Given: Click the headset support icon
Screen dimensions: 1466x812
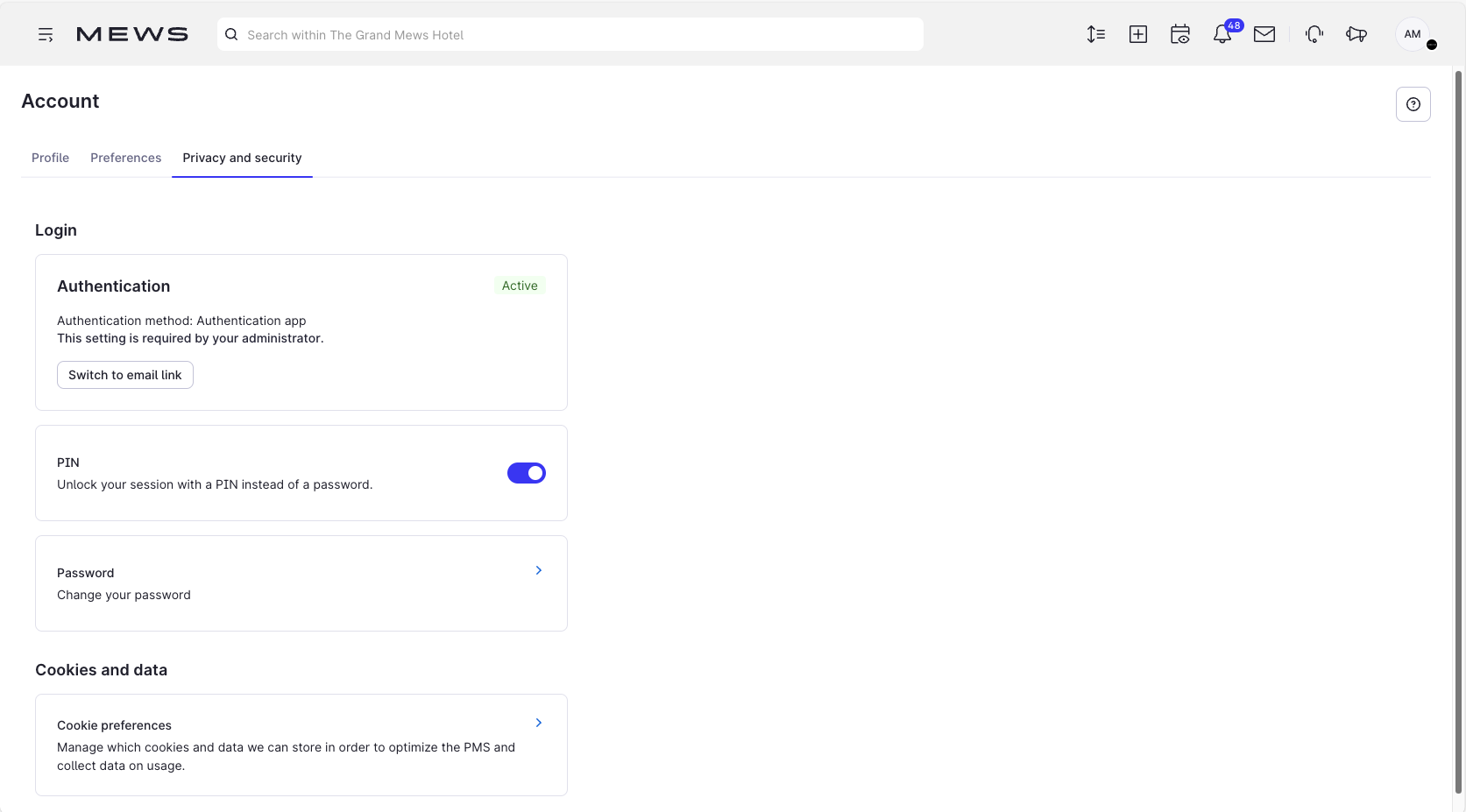Looking at the screenshot, I should click(1314, 34).
